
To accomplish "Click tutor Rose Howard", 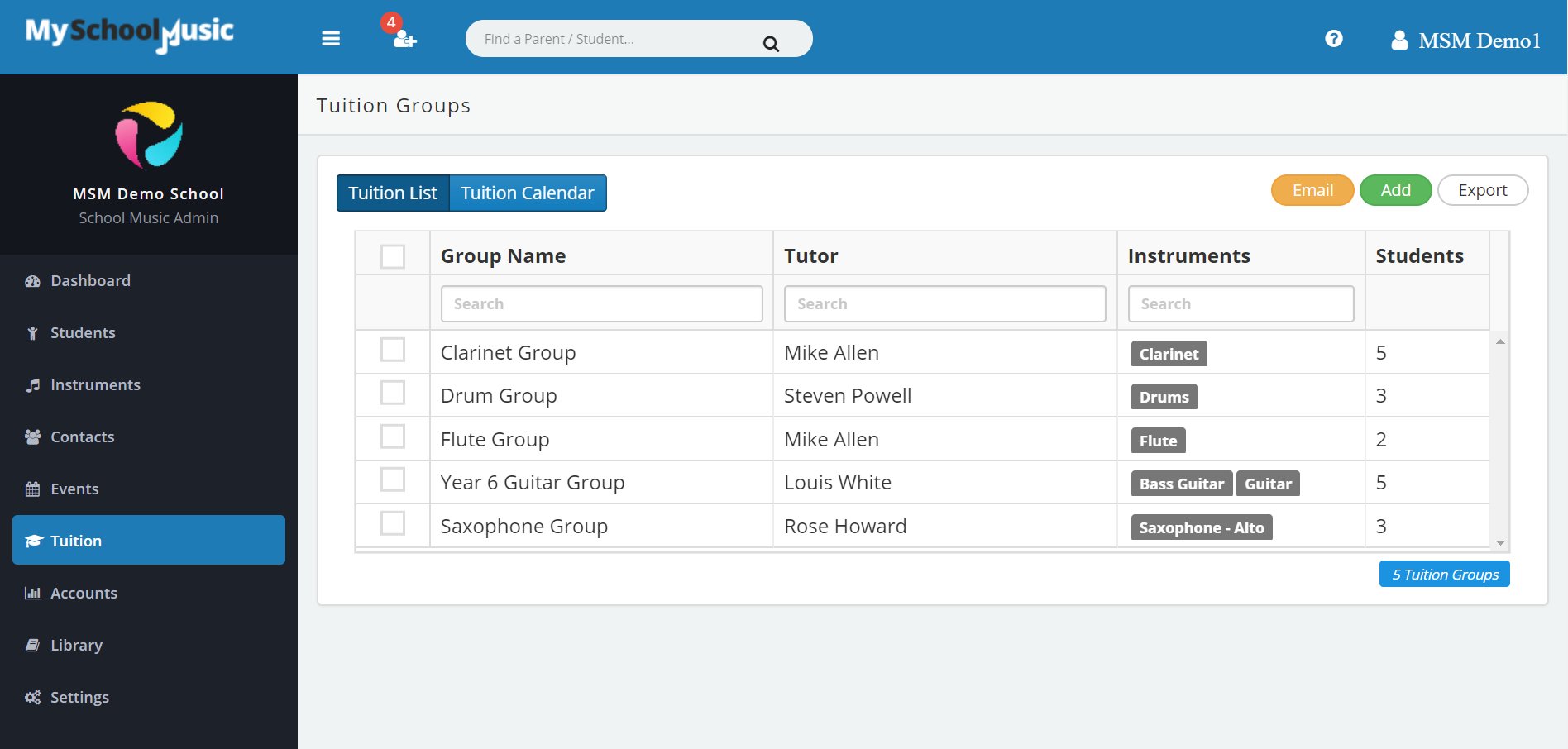I will pos(845,527).
